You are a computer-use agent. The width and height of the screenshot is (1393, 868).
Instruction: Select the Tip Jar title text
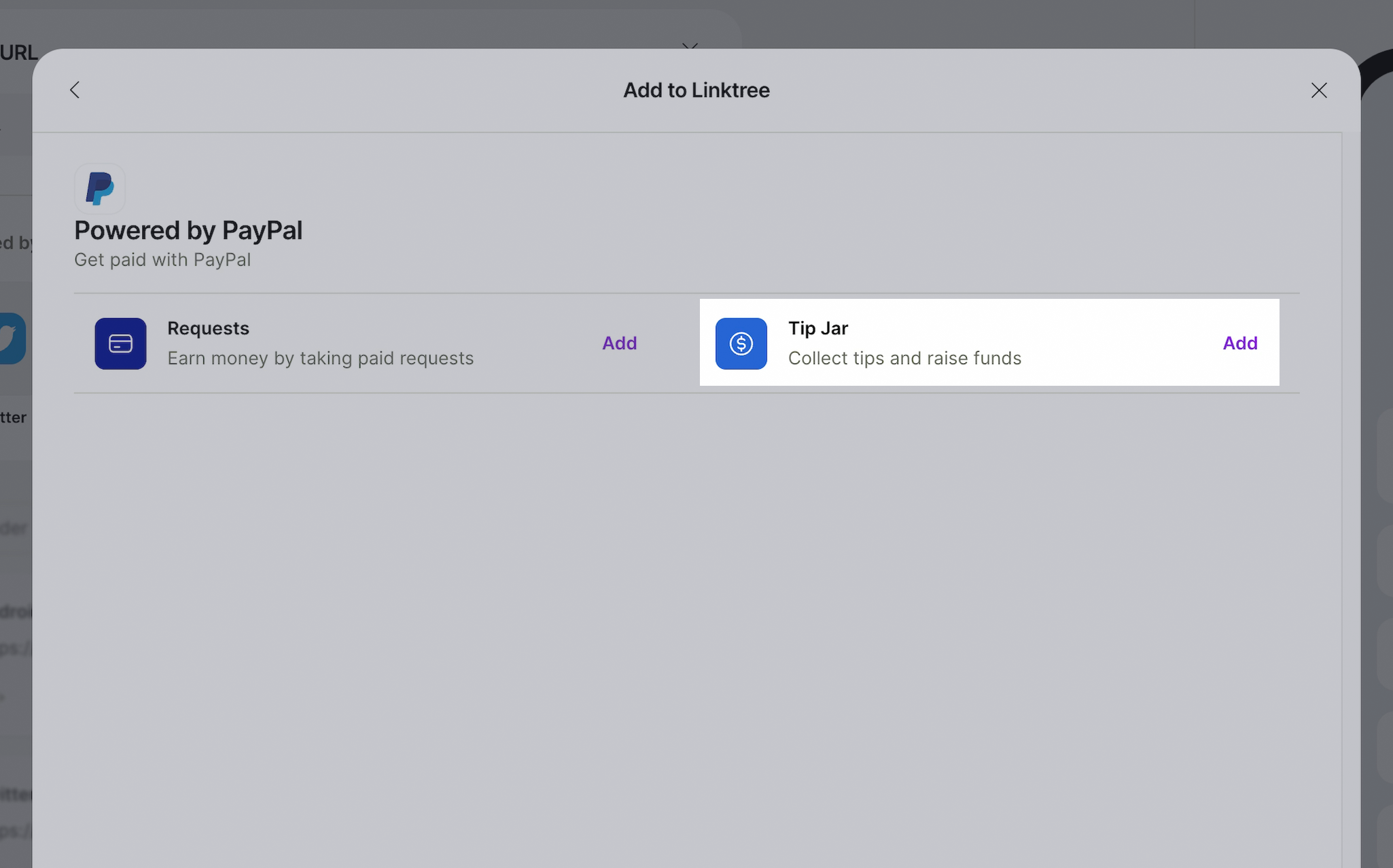817,328
